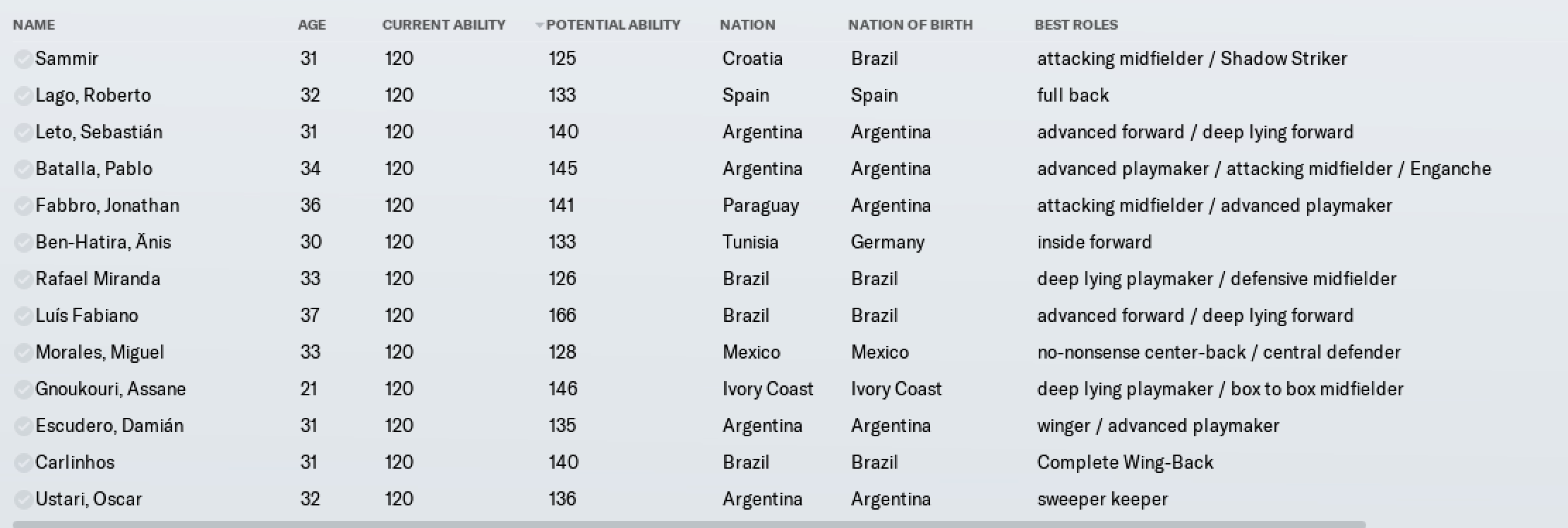The width and height of the screenshot is (1568, 528).
Task: Click the check icon beside Sammir
Action: coord(23,59)
